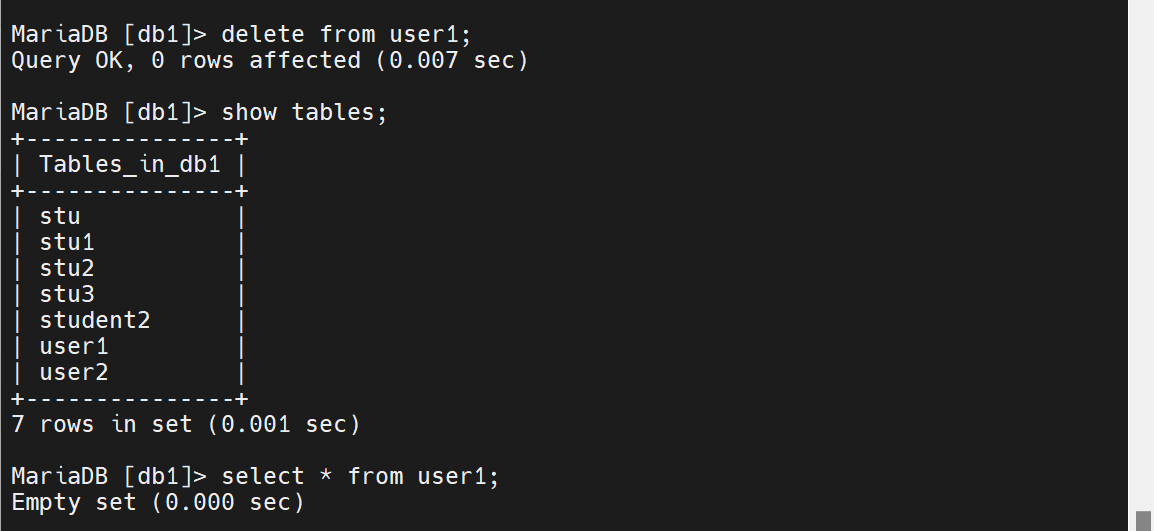Click the scrollbar thumb at bottom right
The height and width of the screenshot is (531, 1154).
tap(1143, 521)
